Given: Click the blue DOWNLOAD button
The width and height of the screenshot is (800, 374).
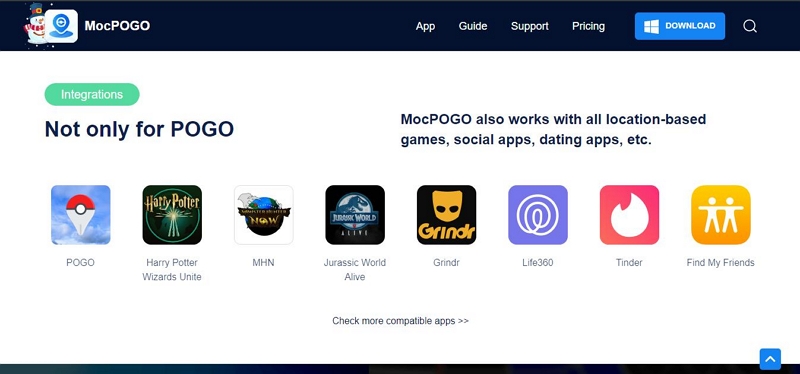Looking at the screenshot, I should [x=680, y=26].
